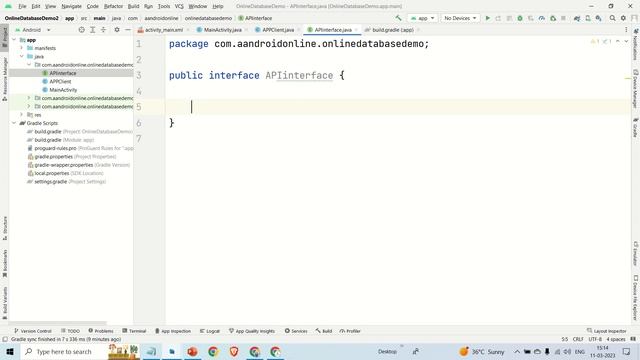Image resolution: width=640 pixels, height=360 pixels.
Task: Toggle the Bookmarks side tab
Action: (4, 263)
